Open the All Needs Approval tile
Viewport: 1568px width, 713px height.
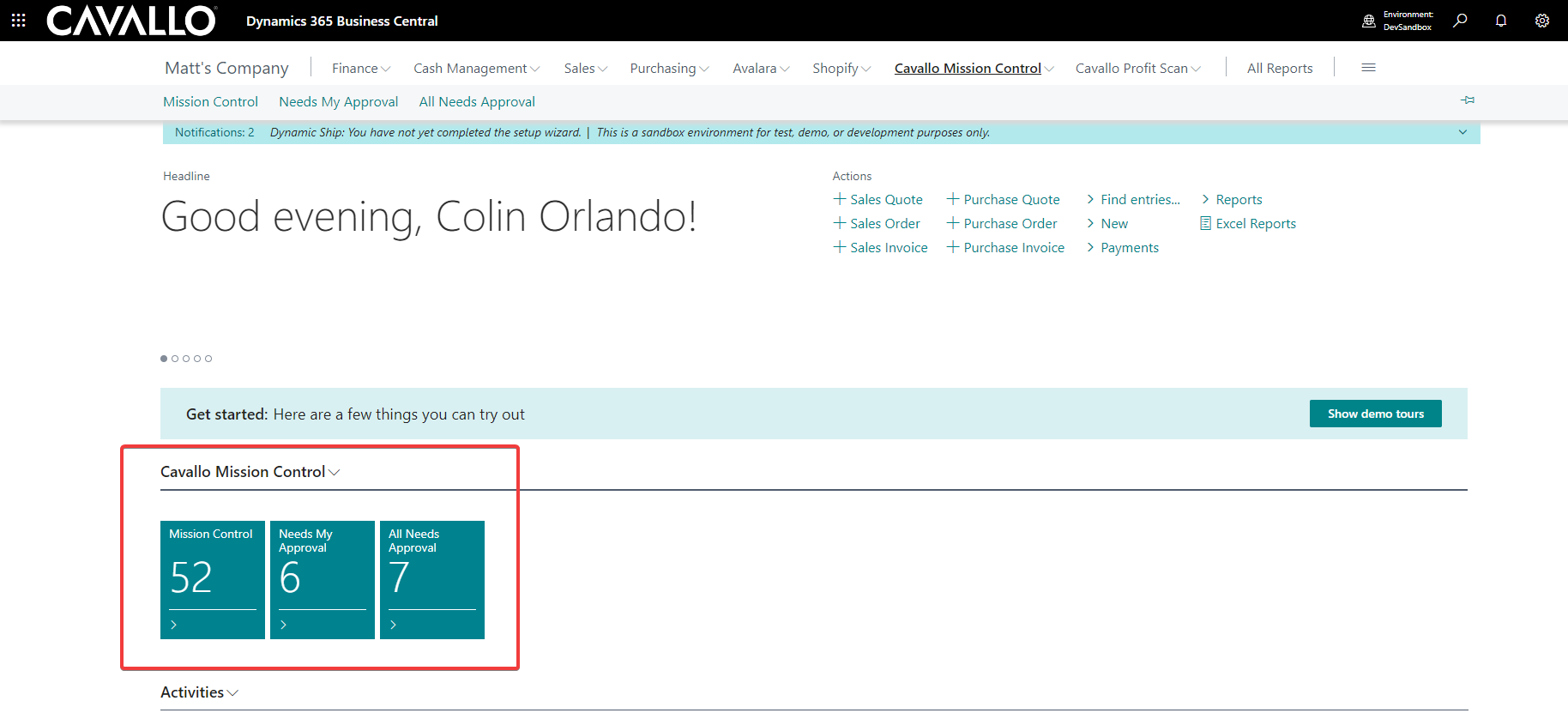click(431, 579)
